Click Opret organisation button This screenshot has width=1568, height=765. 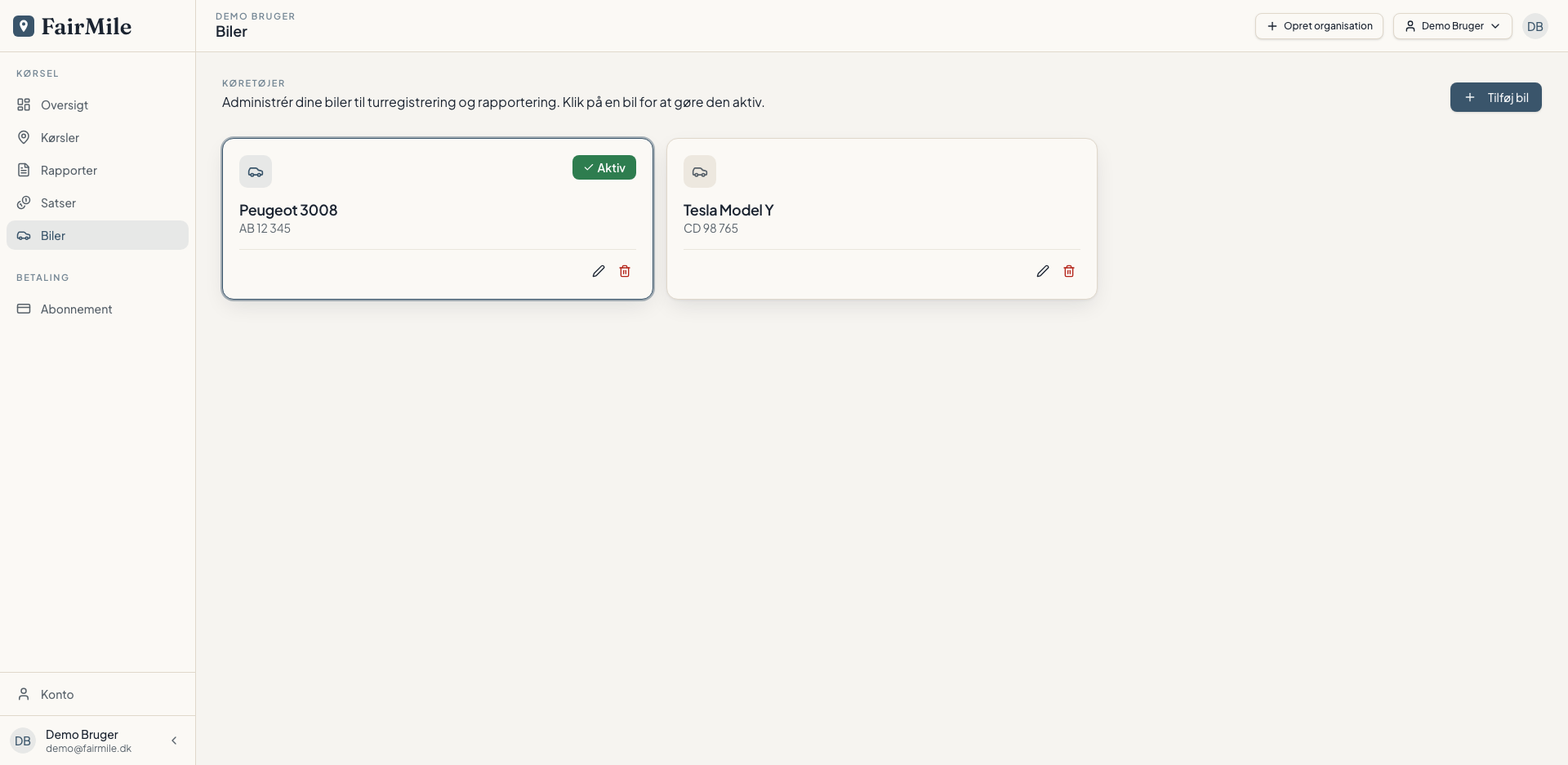1319,26
